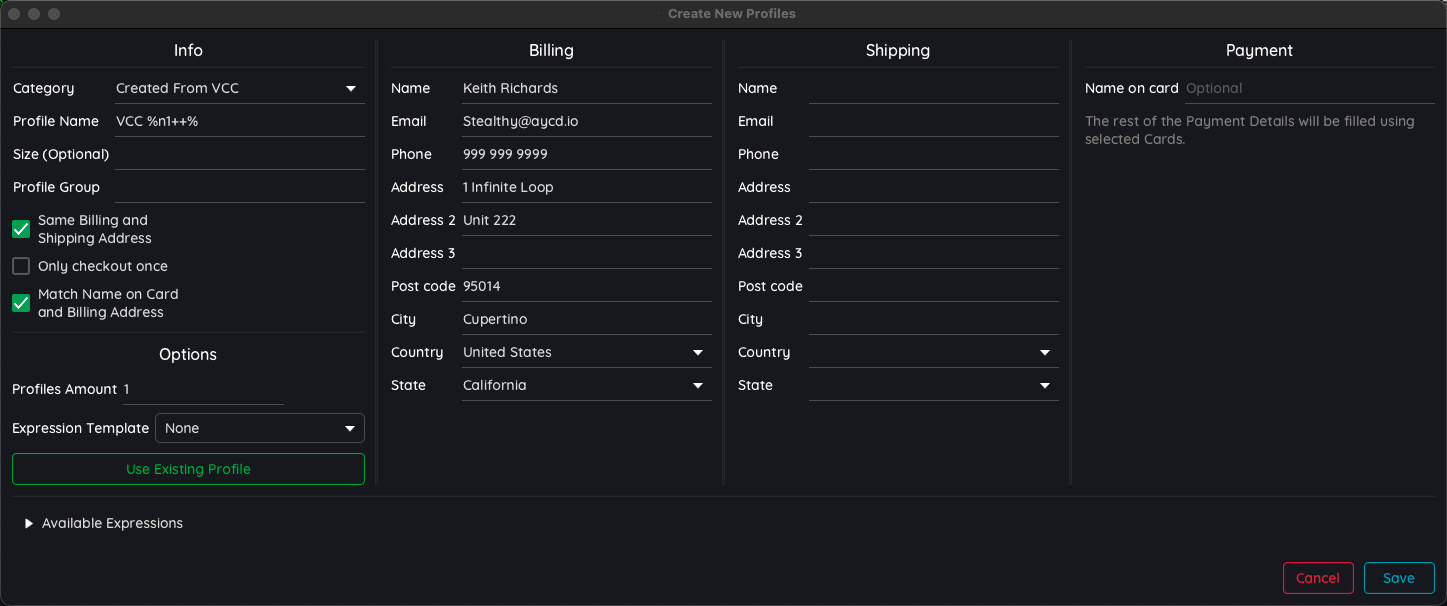Click the Profiles Amount field

[x=203, y=389]
